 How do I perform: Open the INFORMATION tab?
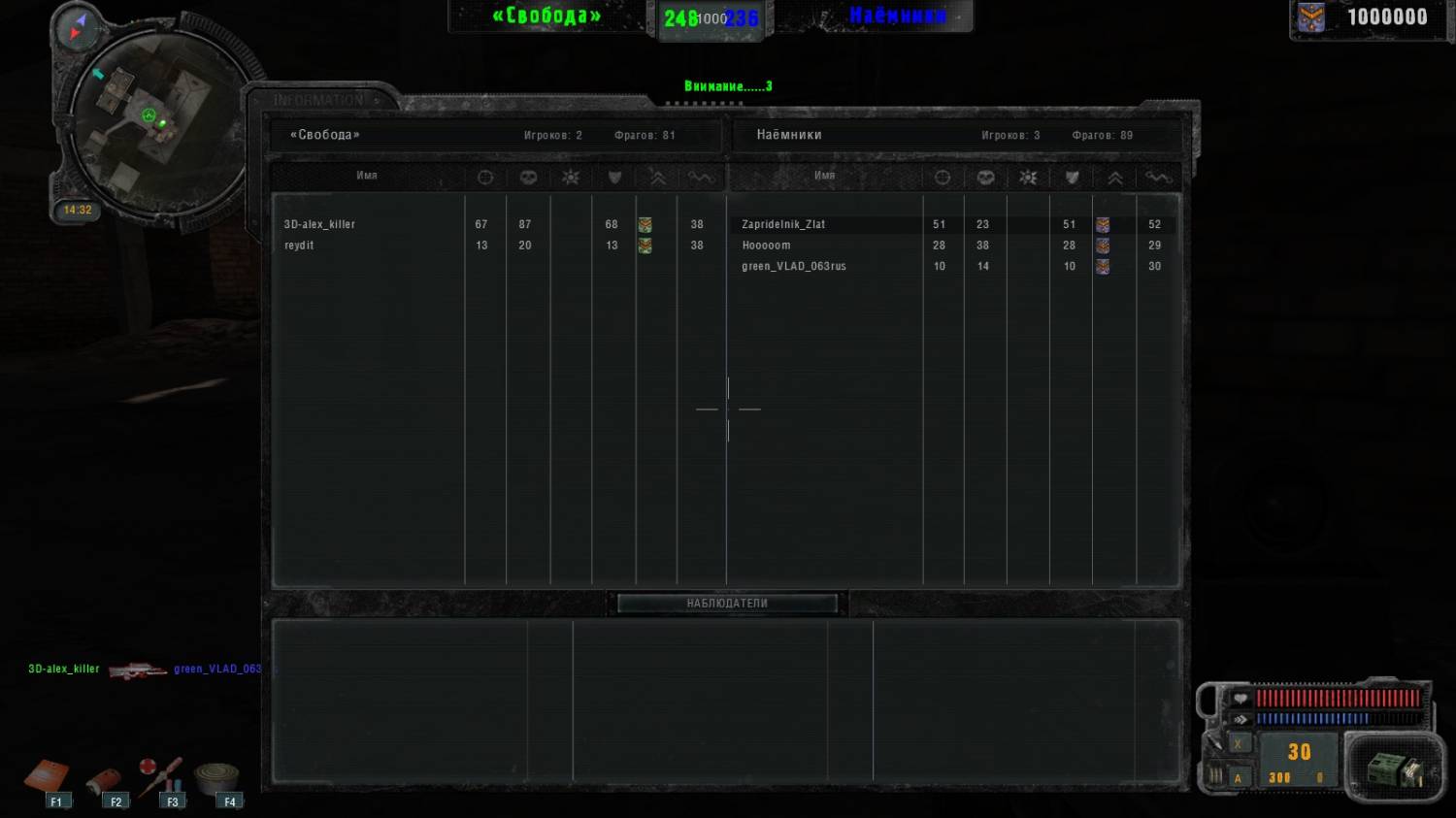click(x=318, y=100)
